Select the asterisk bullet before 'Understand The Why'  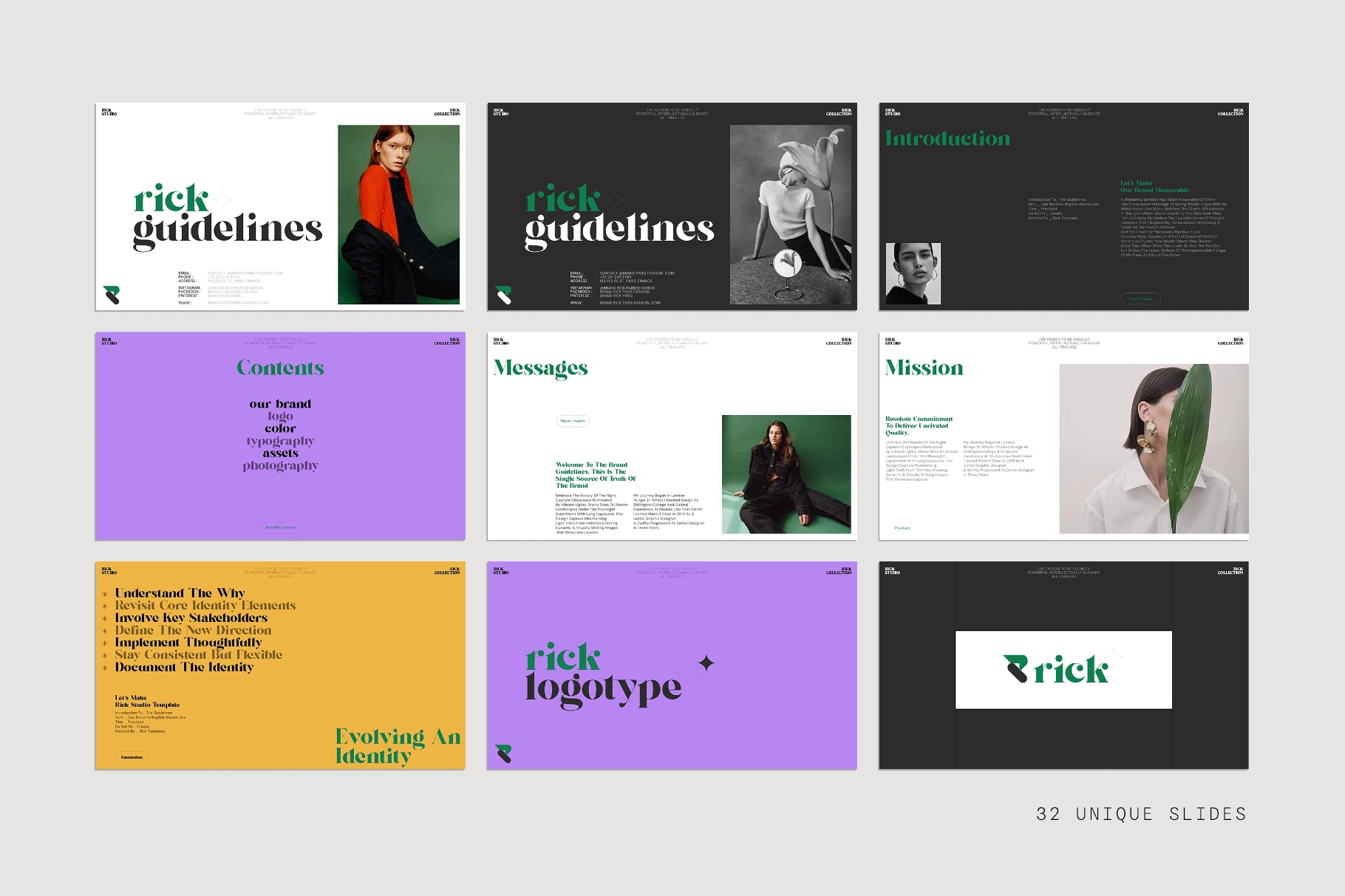pyautogui.click(x=105, y=592)
